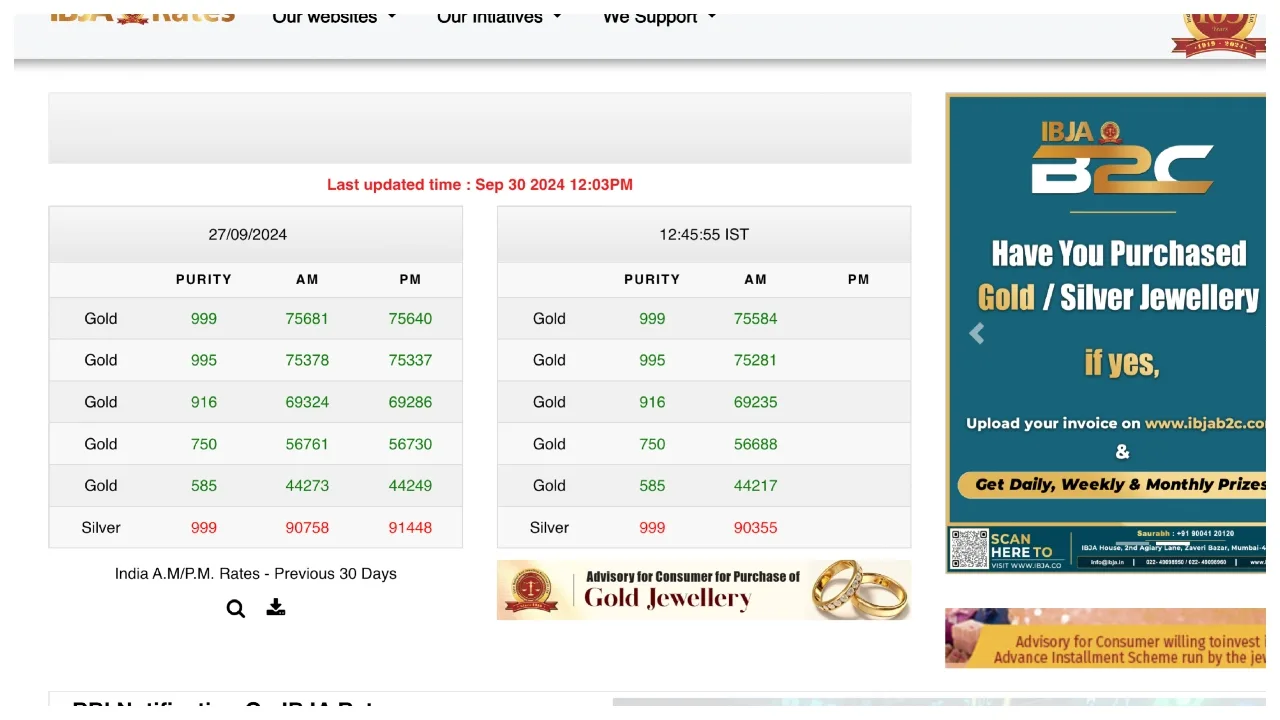The image size is (1280, 720).
Task: Select Gold 999 PM value 75640
Action: (410, 319)
